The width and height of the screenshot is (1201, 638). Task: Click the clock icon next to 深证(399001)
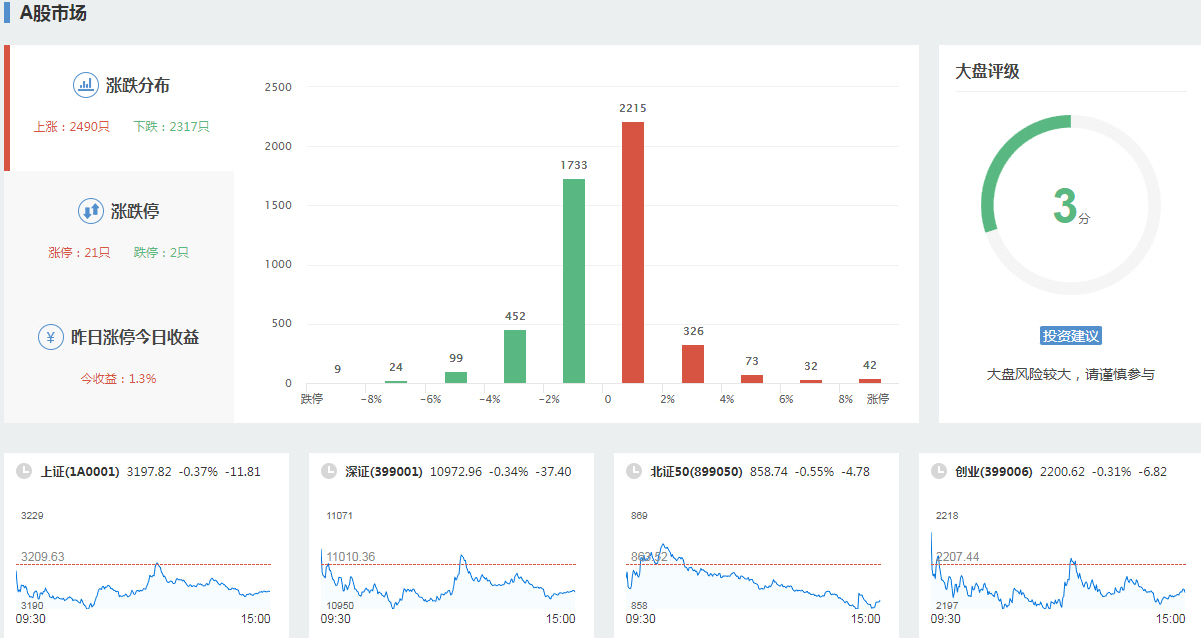(x=329, y=471)
